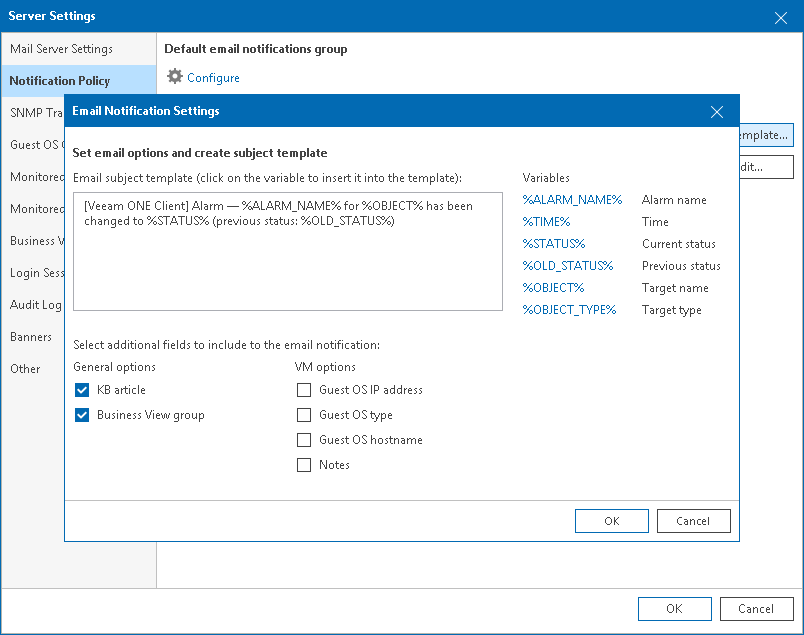Image resolution: width=804 pixels, height=635 pixels.
Task: Insert the %ALARM_NAME% variable
Action: (x=572, y=199)
